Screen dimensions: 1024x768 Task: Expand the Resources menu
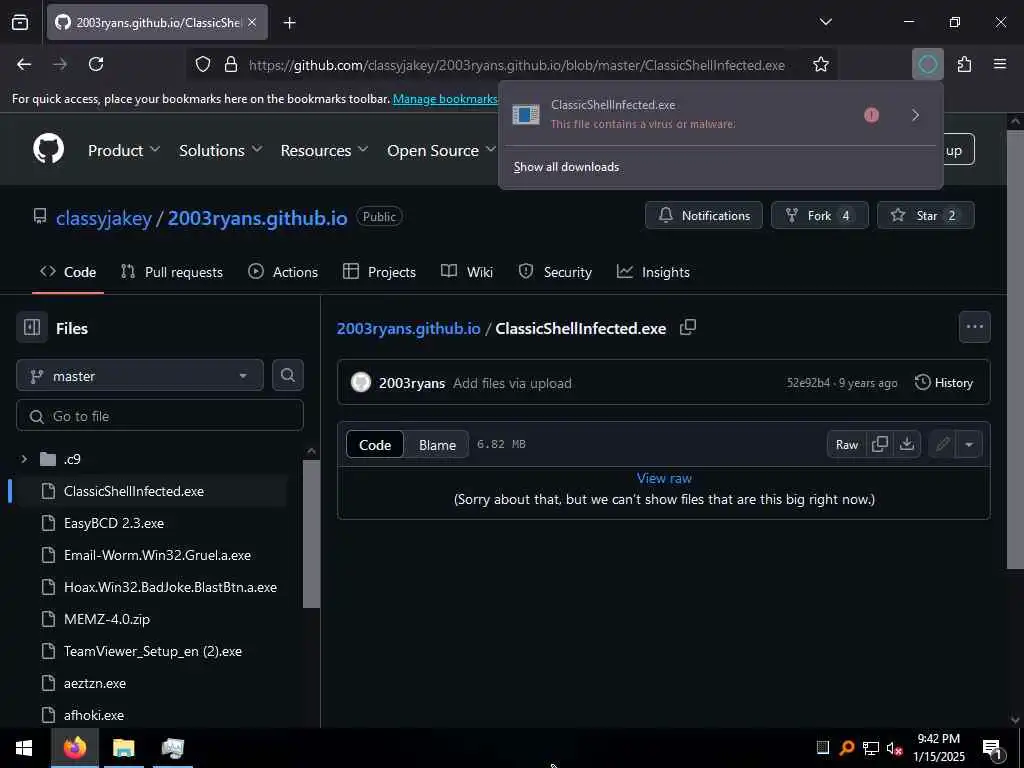pyautogui.click(x=325, y=150)
